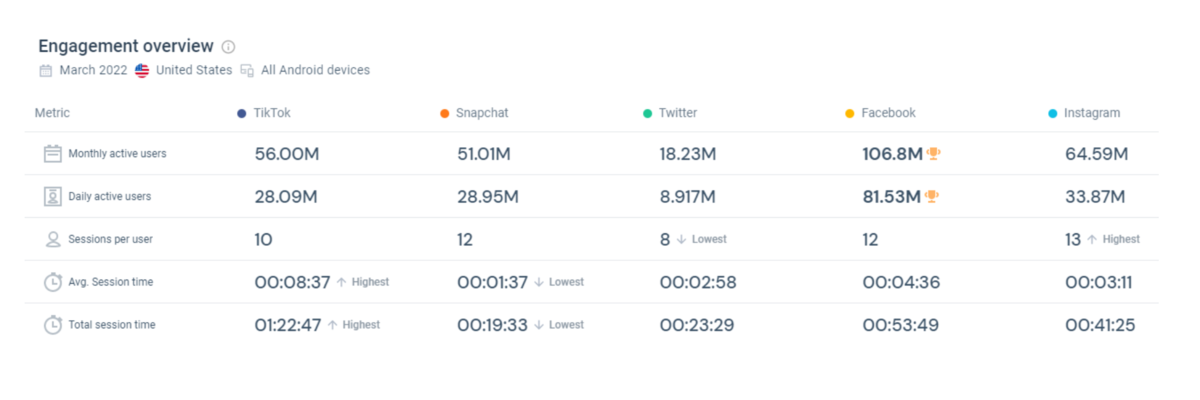Click the up arrow beside 00:08:37 Highest
Screen dimensions: 1200x400
[341, 283]
